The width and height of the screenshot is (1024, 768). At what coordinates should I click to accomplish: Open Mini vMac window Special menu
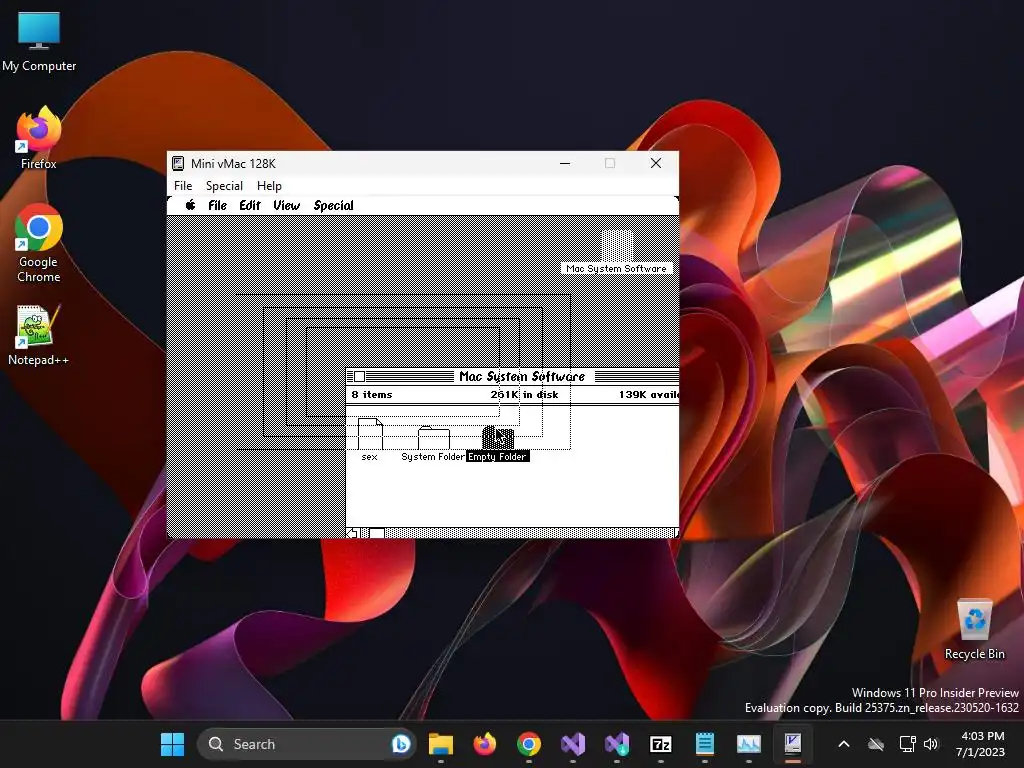click(x=224, y=185)
